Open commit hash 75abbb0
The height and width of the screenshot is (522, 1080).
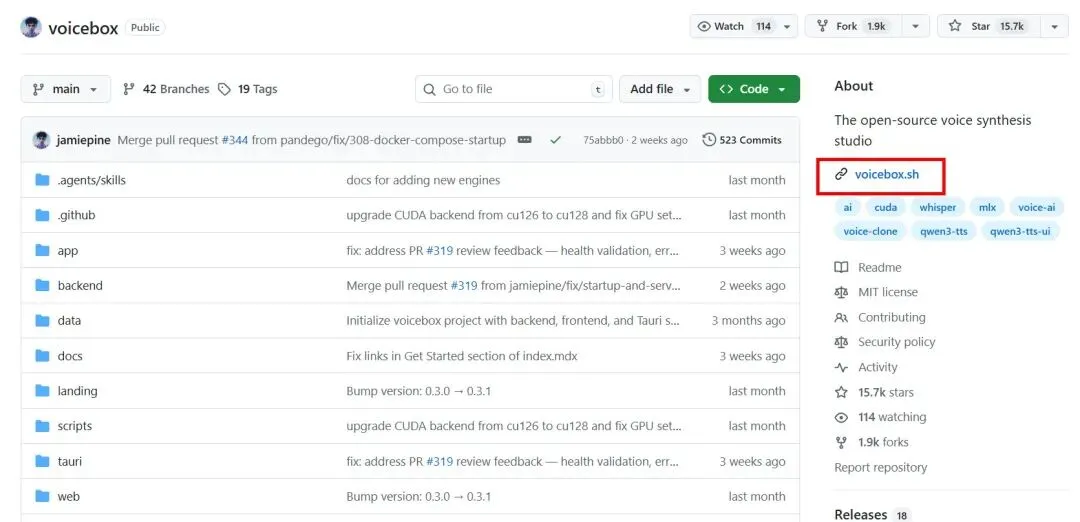pos(603,140)
